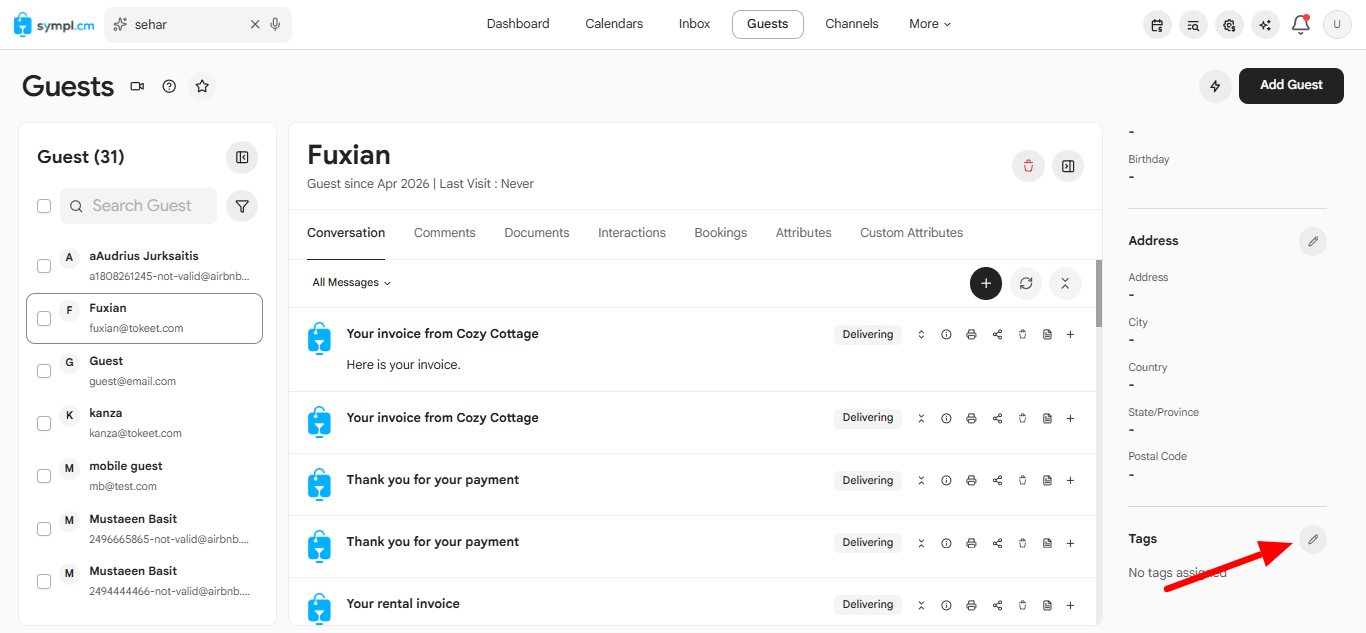Image resolution: width=1366 pixels, height=633 pixels.
Task: View the Bookings tab
Action: [721, 233]
